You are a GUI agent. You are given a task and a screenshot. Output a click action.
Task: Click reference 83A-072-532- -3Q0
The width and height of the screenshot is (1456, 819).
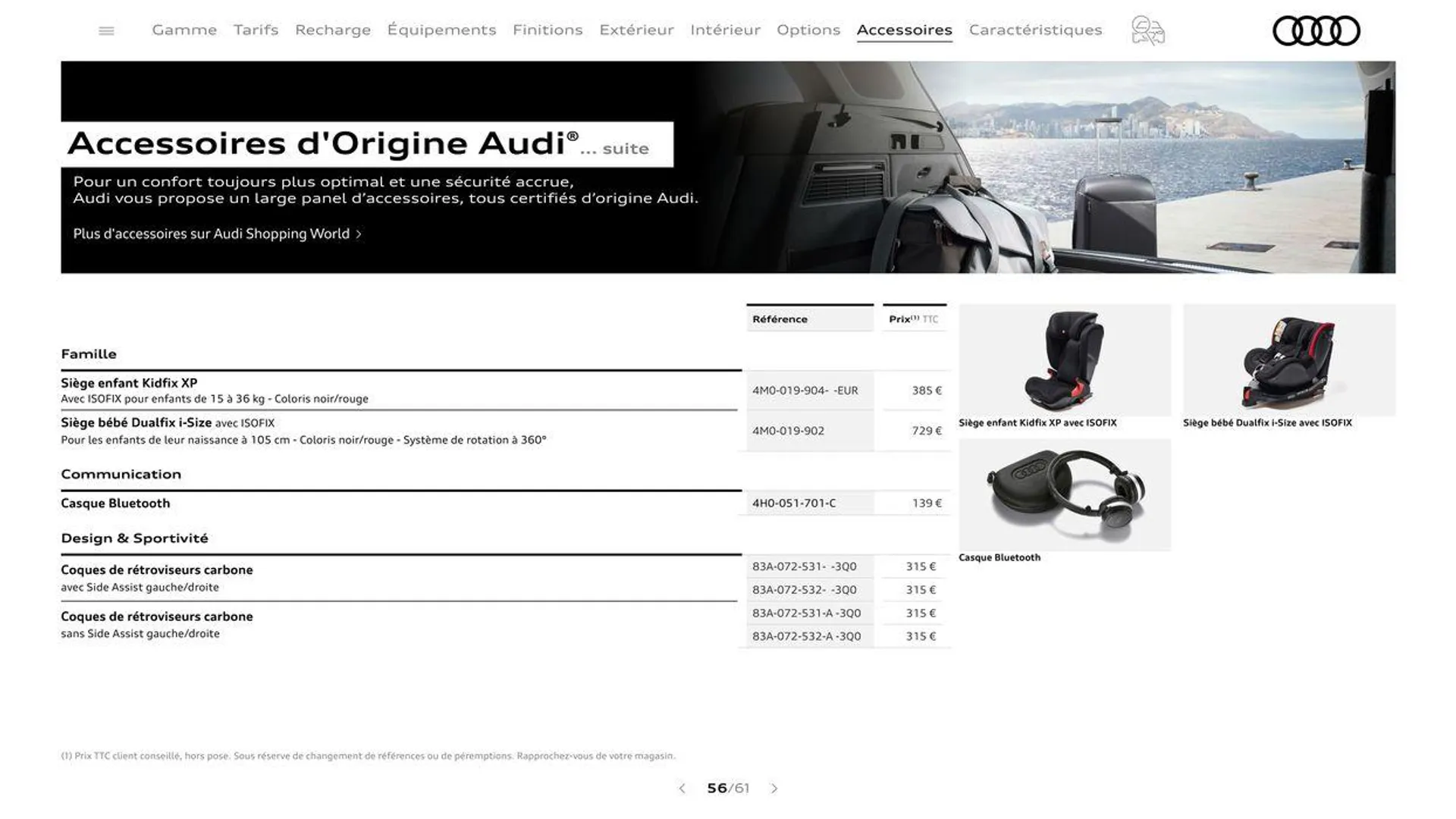(x=805, y=590)
